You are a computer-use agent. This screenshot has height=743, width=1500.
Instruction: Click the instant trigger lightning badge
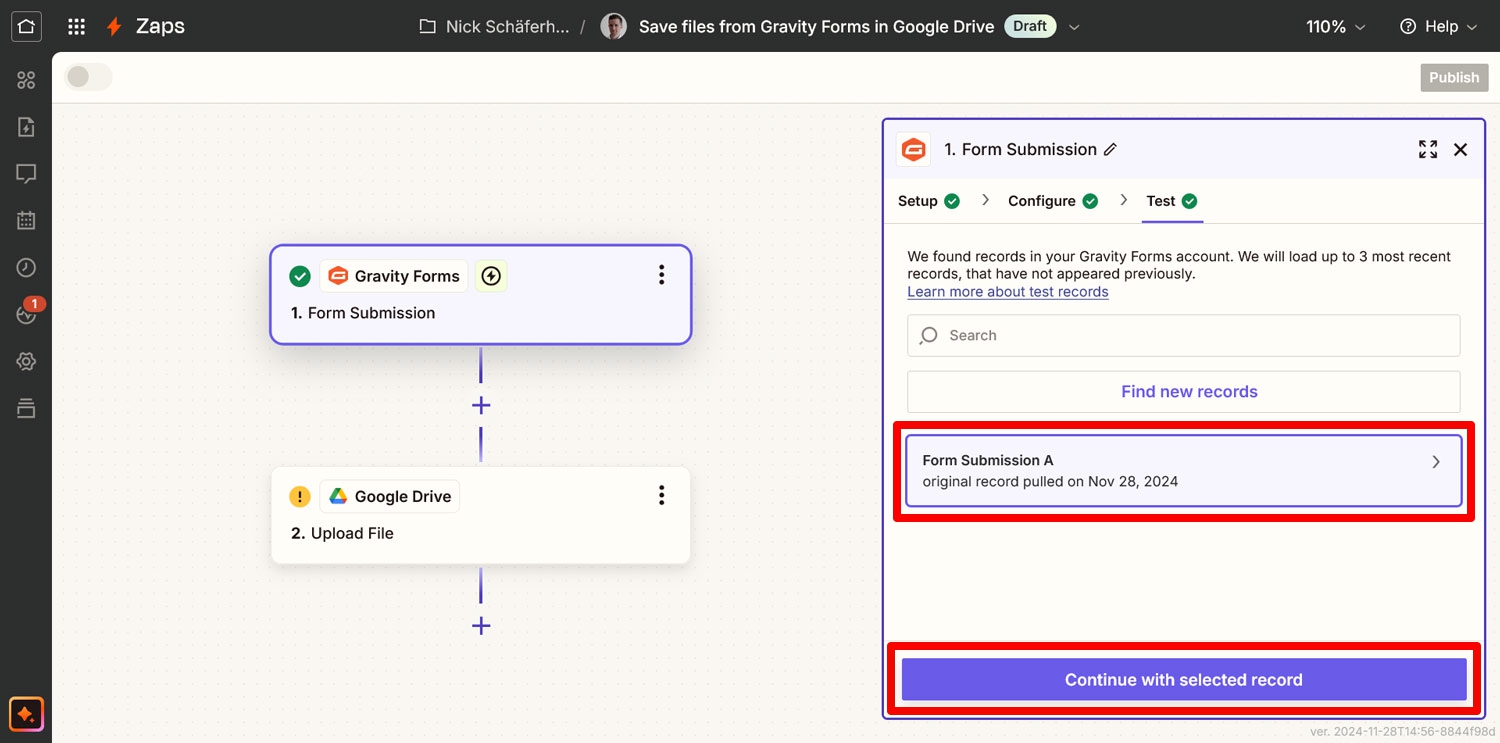tap(490, 276)
